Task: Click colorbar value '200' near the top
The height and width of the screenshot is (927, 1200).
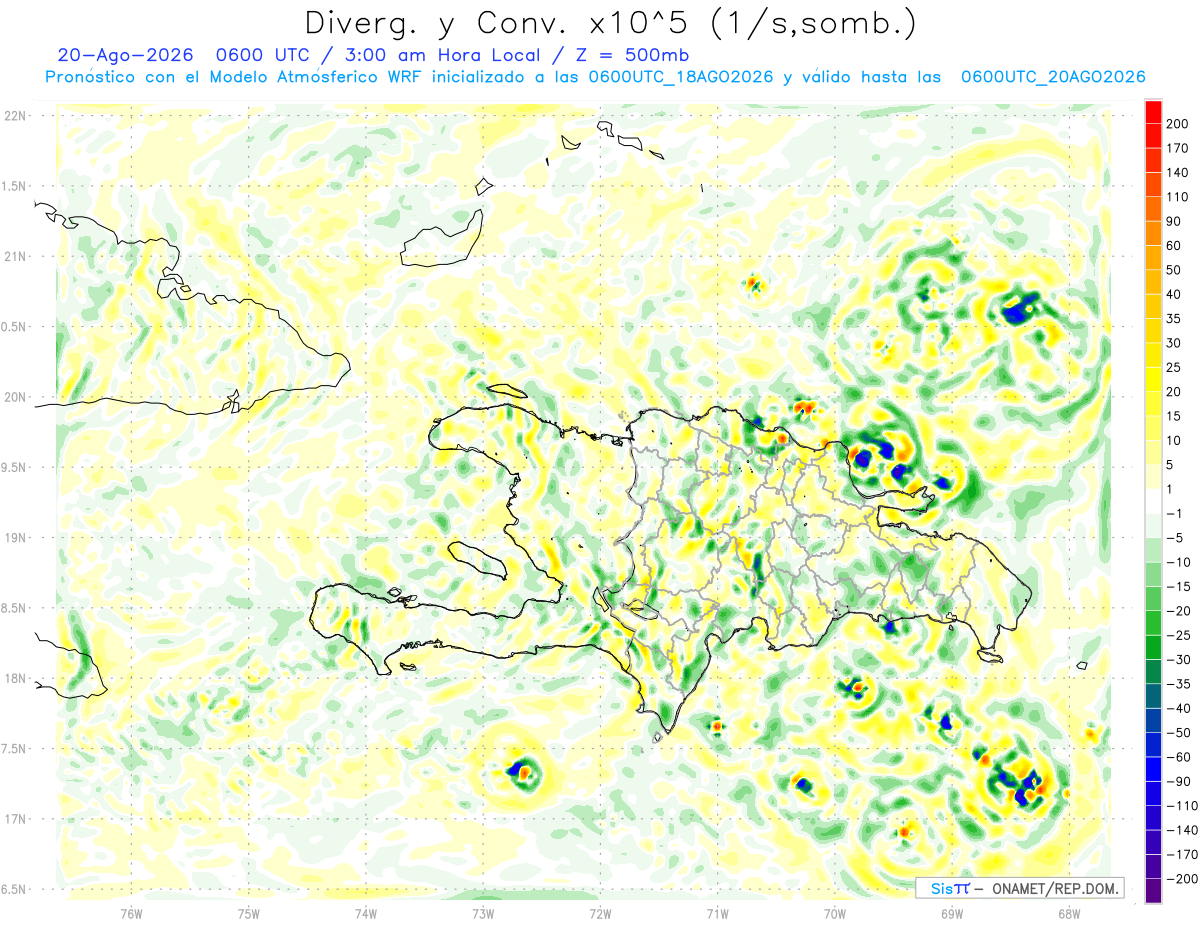Action: (1177, 124)
